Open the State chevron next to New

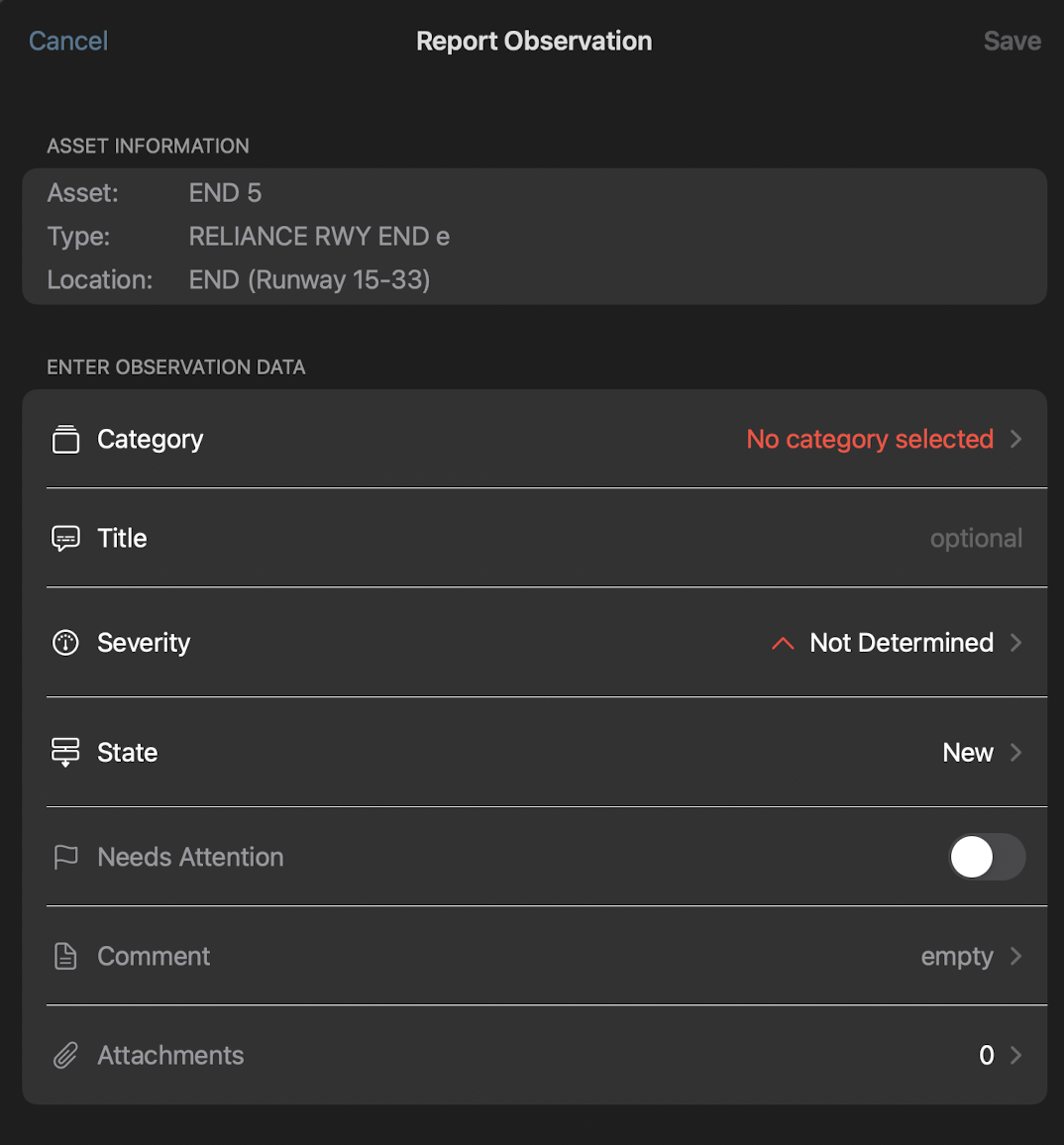click(1015, 752)
